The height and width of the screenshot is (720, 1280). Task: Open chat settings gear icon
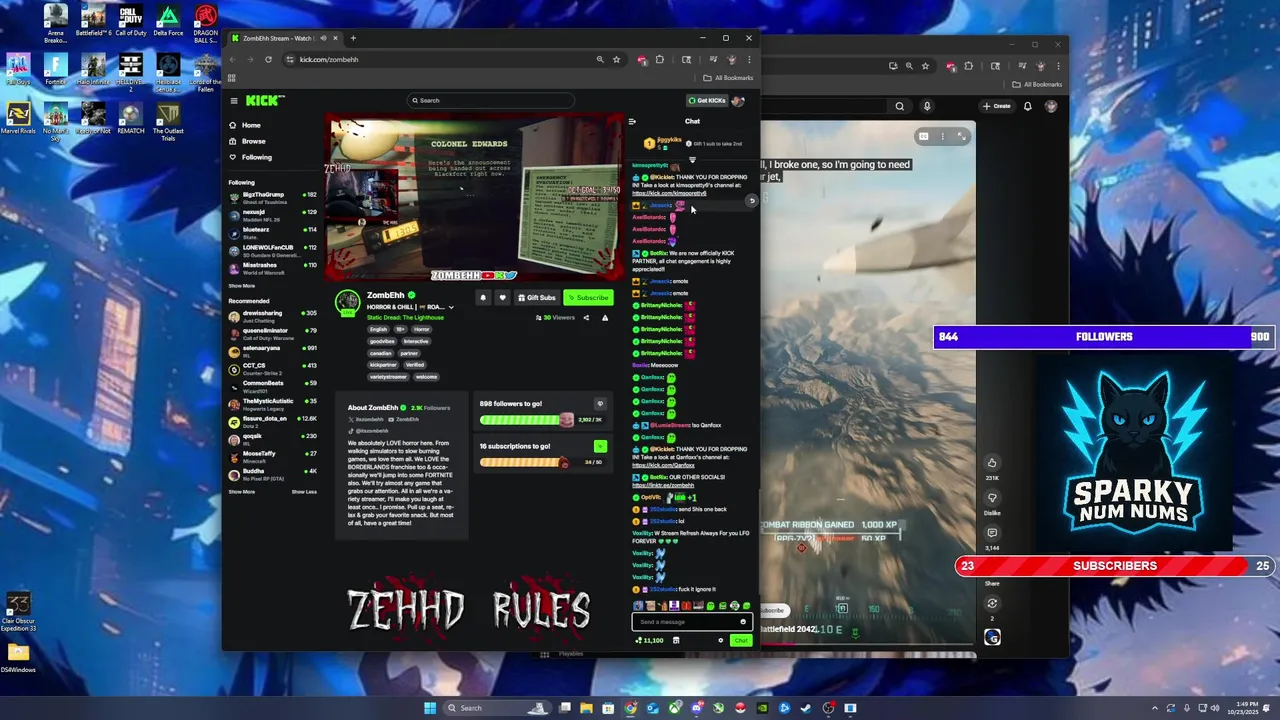(x=720, y=640)
